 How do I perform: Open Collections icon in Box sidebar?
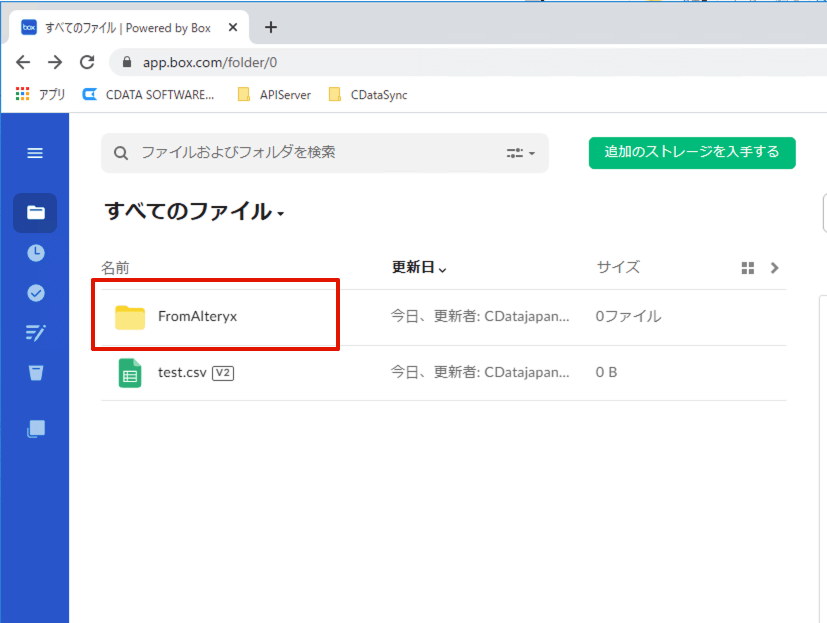tap(35, 429)
